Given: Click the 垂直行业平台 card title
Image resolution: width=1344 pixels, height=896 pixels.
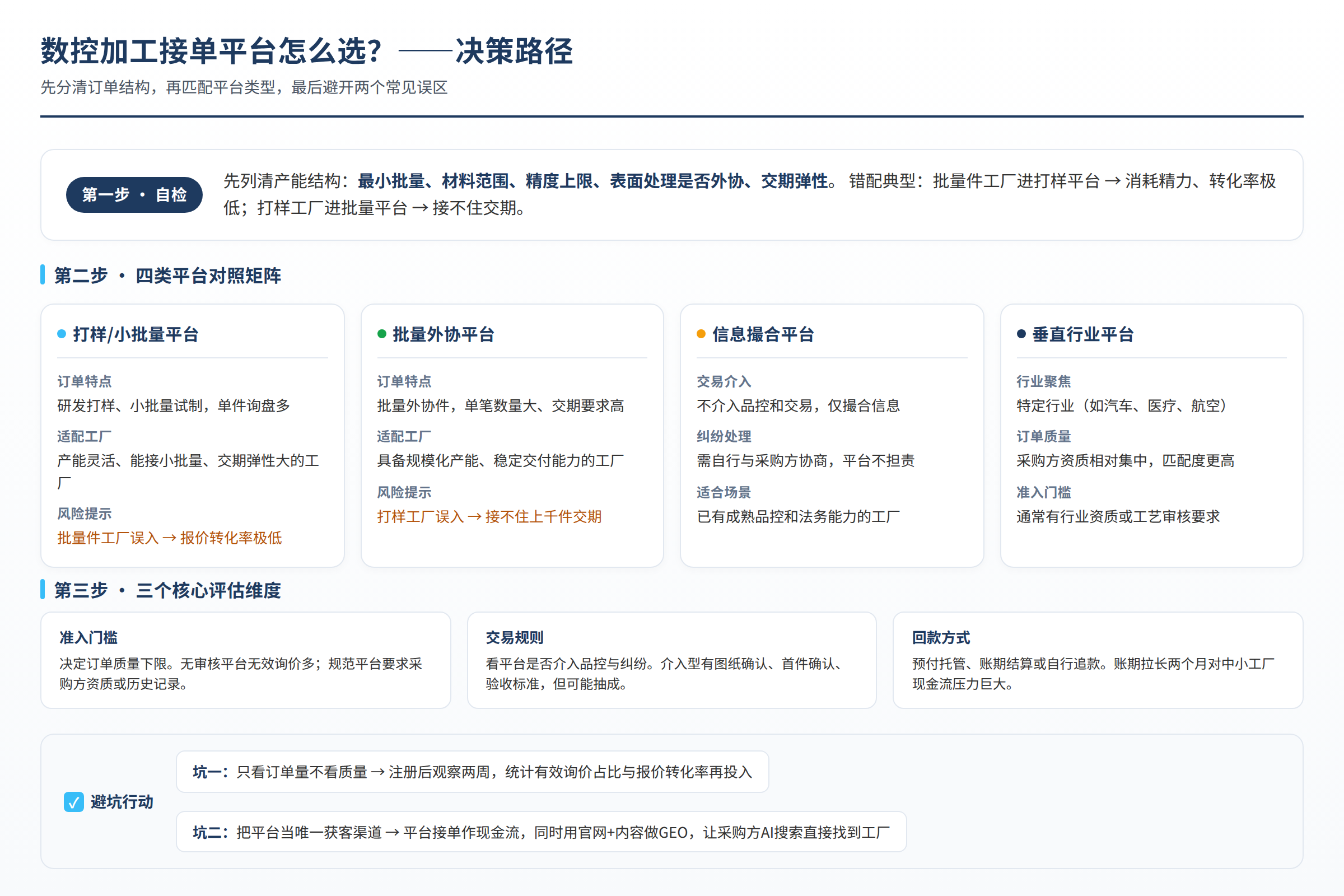Looking at the screenshot, I should point(1083,334).
